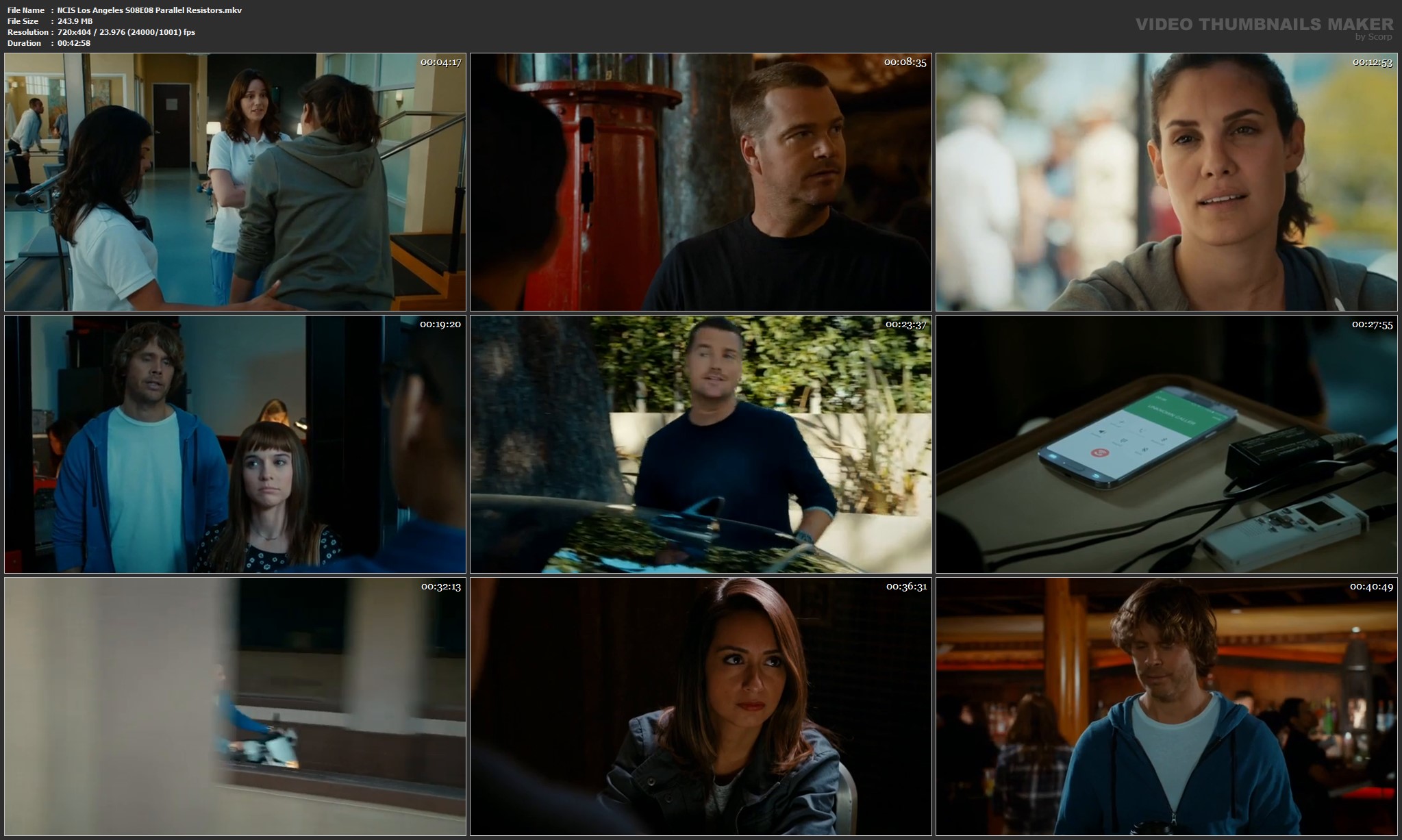Screen dimensions: 1402x840
Task: Click the thumbnail at 00:40:49
Action: pyautogui.click(x=1166, y=707)
